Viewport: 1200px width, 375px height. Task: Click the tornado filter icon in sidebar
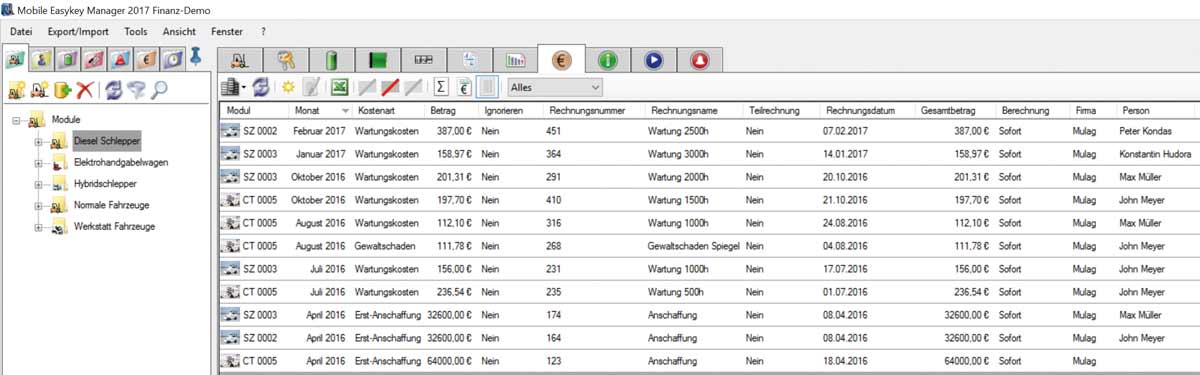(x=137, y=89)
